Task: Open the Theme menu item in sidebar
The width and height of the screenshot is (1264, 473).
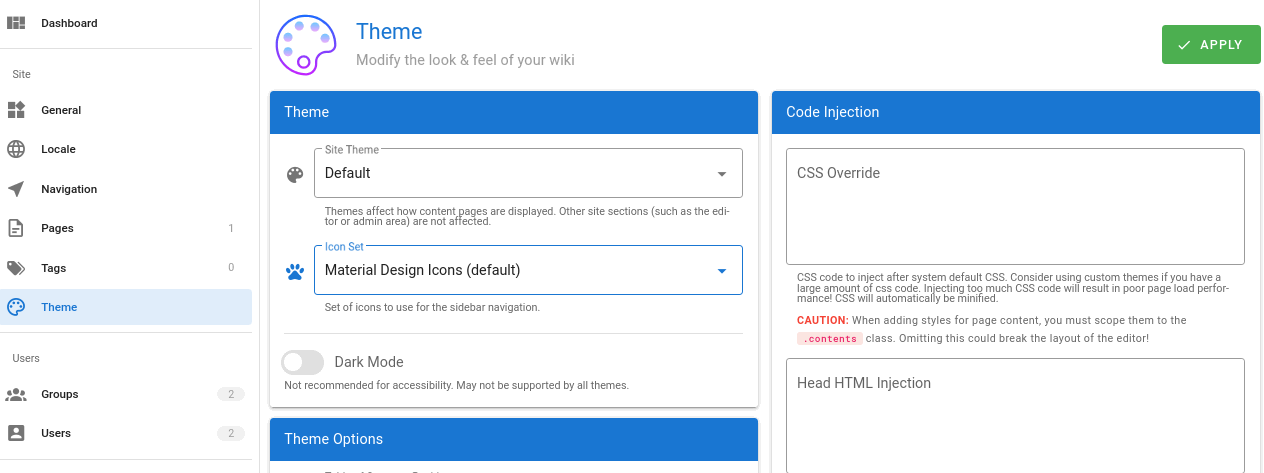Action: tap(59, 307)
